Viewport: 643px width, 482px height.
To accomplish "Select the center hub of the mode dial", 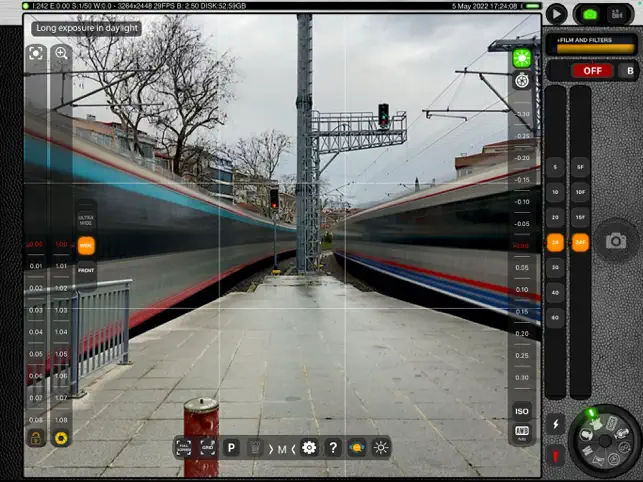I will pyautogui.click(x=605, y=441).
